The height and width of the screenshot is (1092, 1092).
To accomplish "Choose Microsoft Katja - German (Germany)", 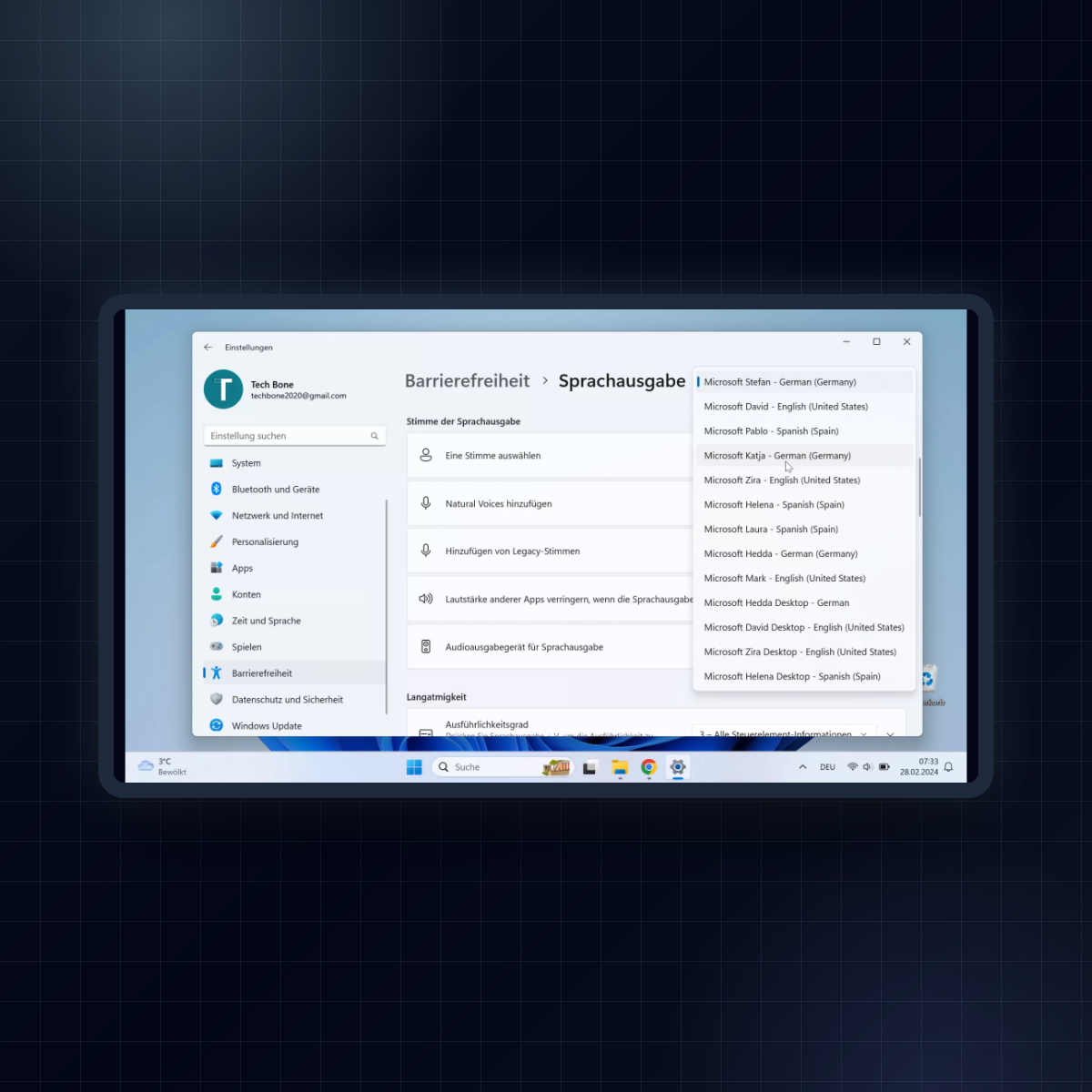I will (804, 456).
